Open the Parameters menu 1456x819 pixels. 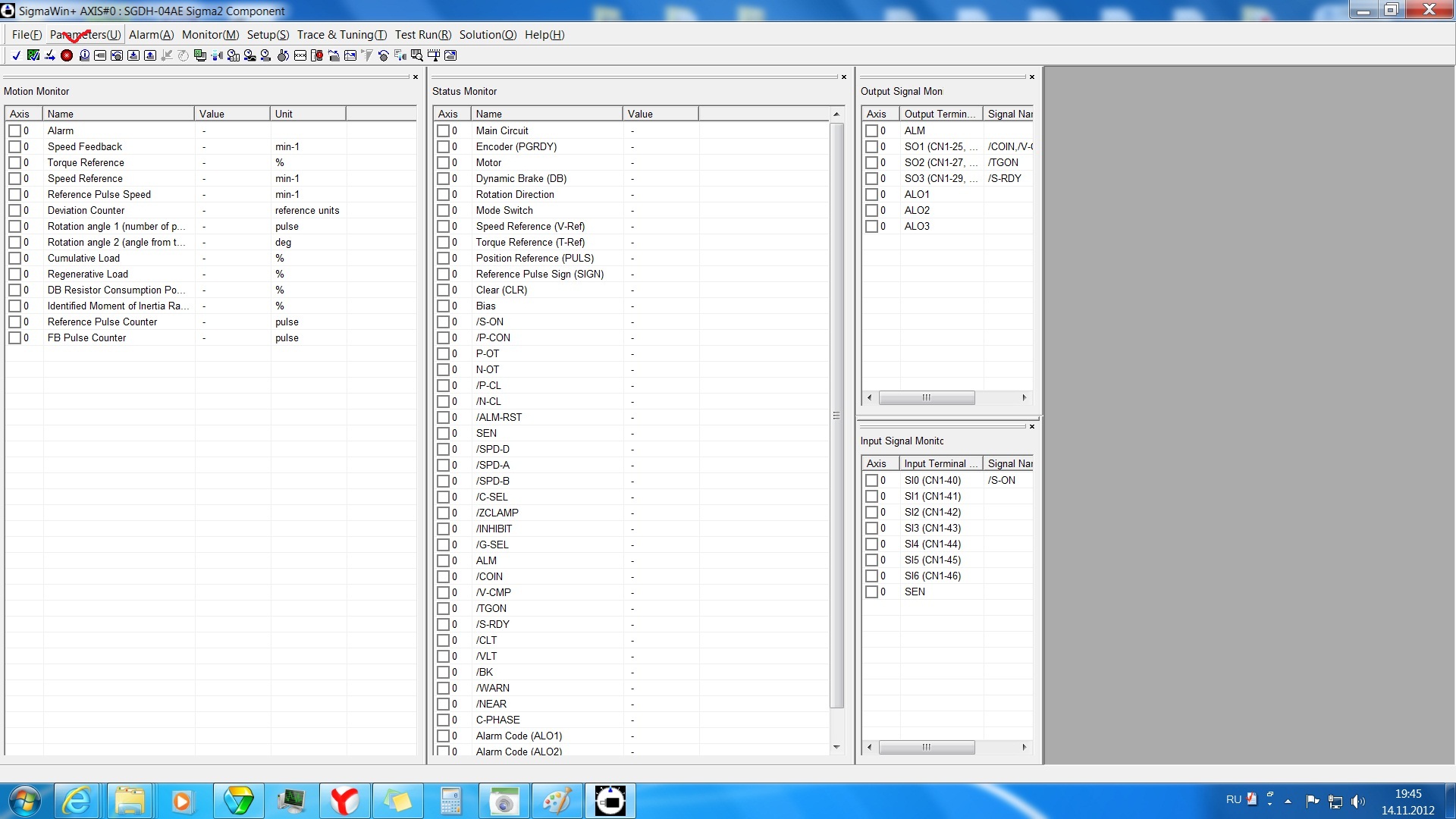85,35
